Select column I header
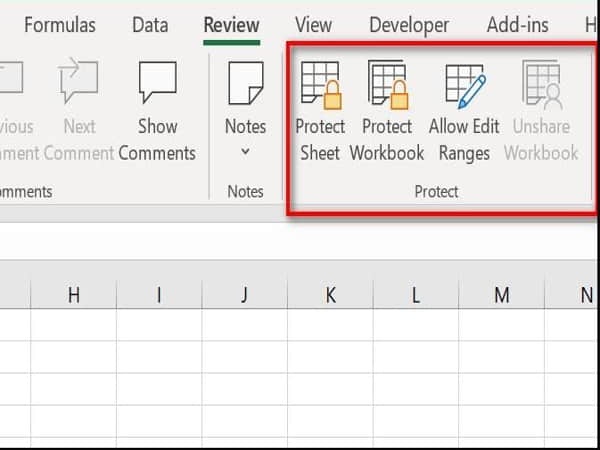 (x=159, y=295)
